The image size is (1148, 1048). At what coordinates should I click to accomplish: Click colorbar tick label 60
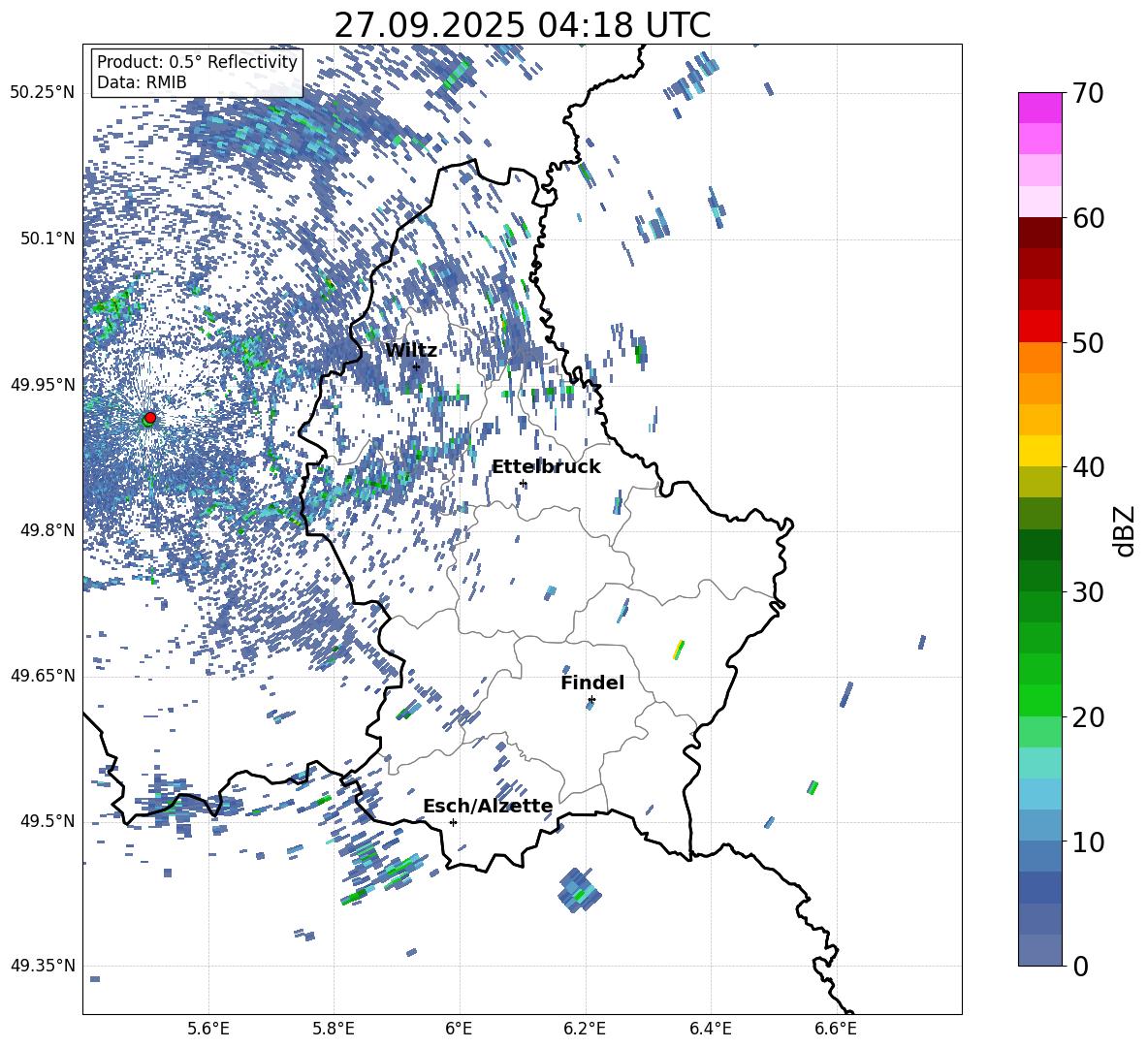1088,218
